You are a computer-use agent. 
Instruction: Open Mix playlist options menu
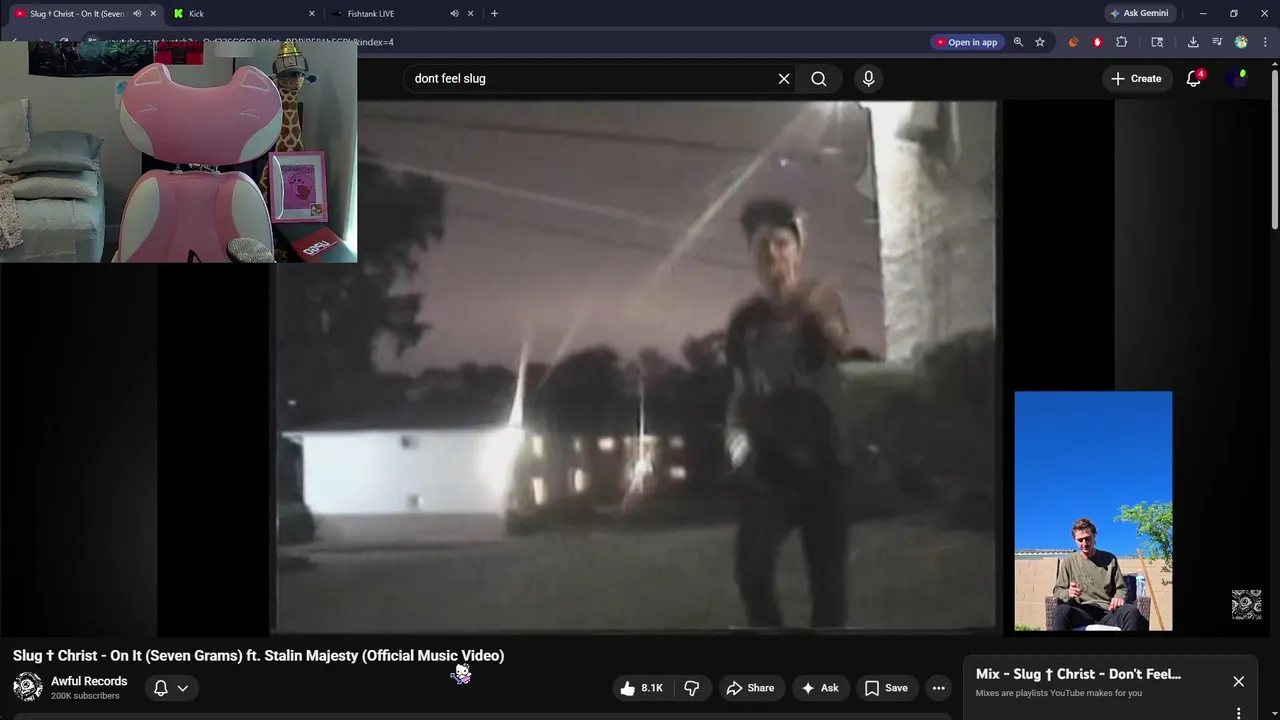point(1238,713)
